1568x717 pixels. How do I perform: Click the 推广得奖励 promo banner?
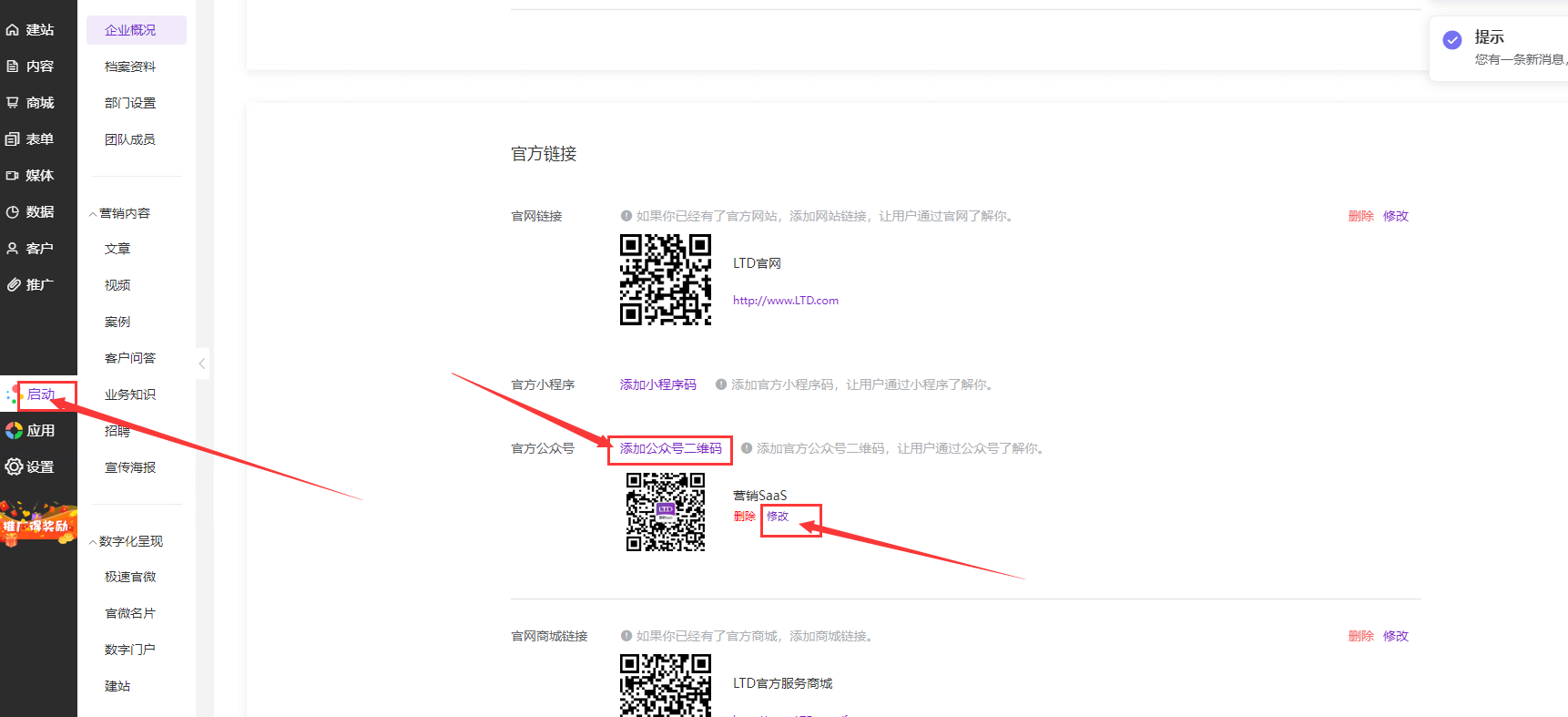tap(38, 523)
